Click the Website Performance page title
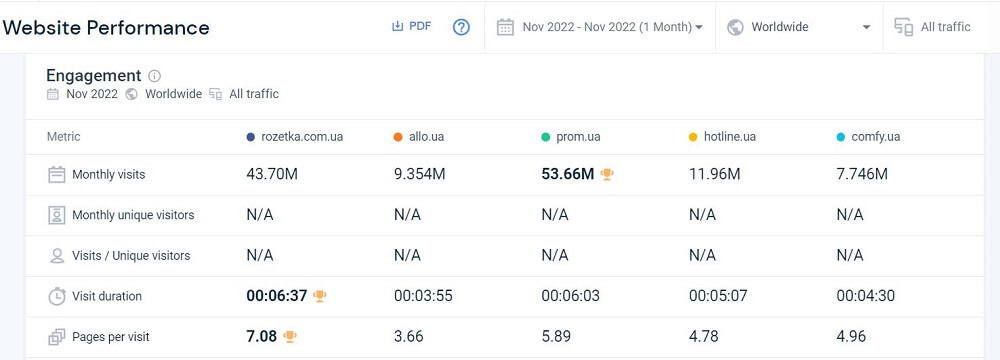 (x=106, y=27)
